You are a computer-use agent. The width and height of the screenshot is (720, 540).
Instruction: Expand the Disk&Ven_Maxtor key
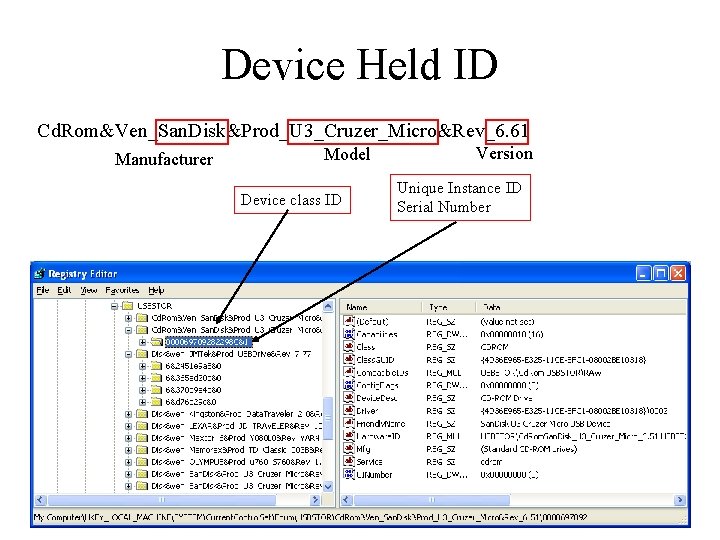tap(129, 438)
